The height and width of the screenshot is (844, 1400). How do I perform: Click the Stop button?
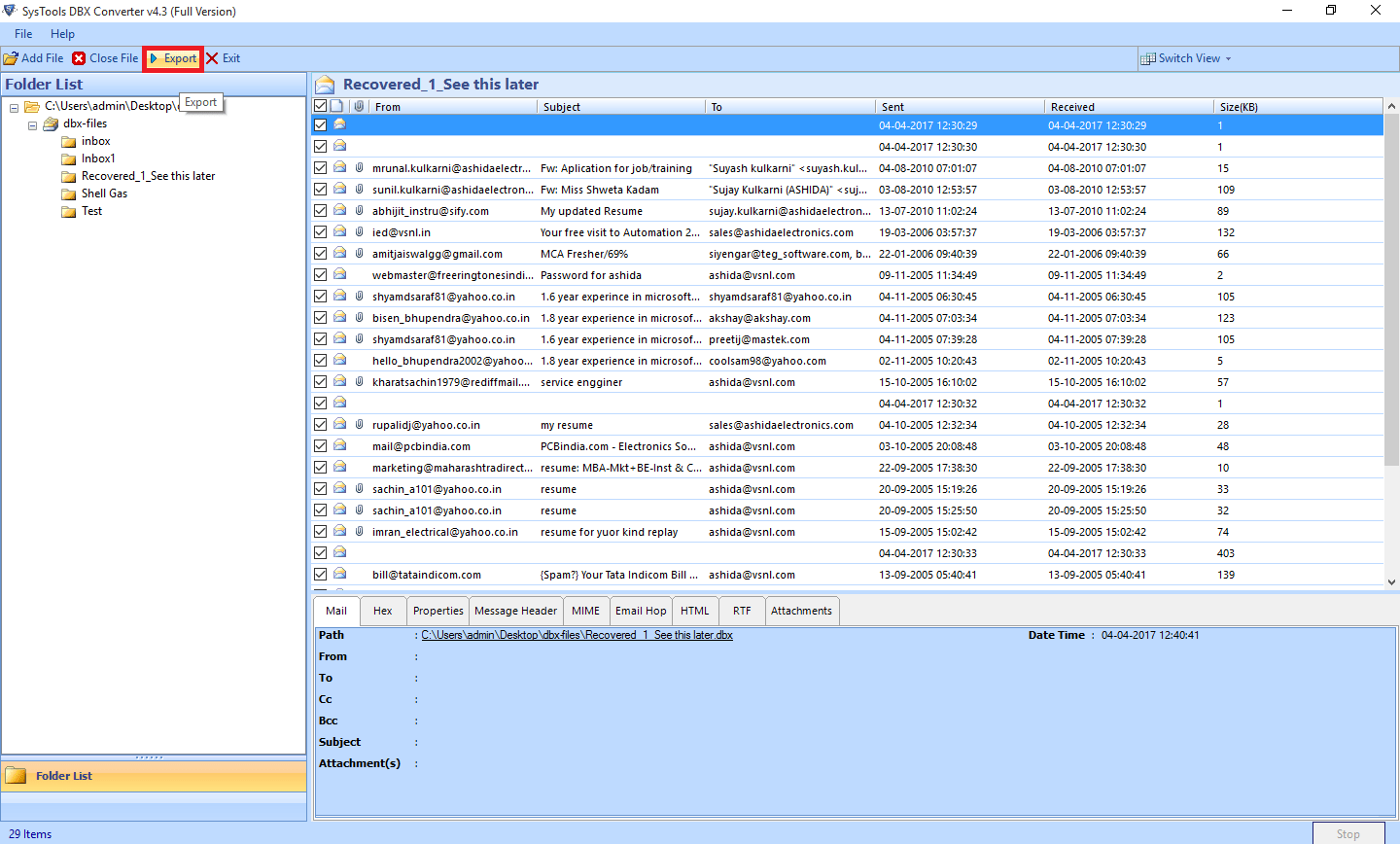point(1347,833)
